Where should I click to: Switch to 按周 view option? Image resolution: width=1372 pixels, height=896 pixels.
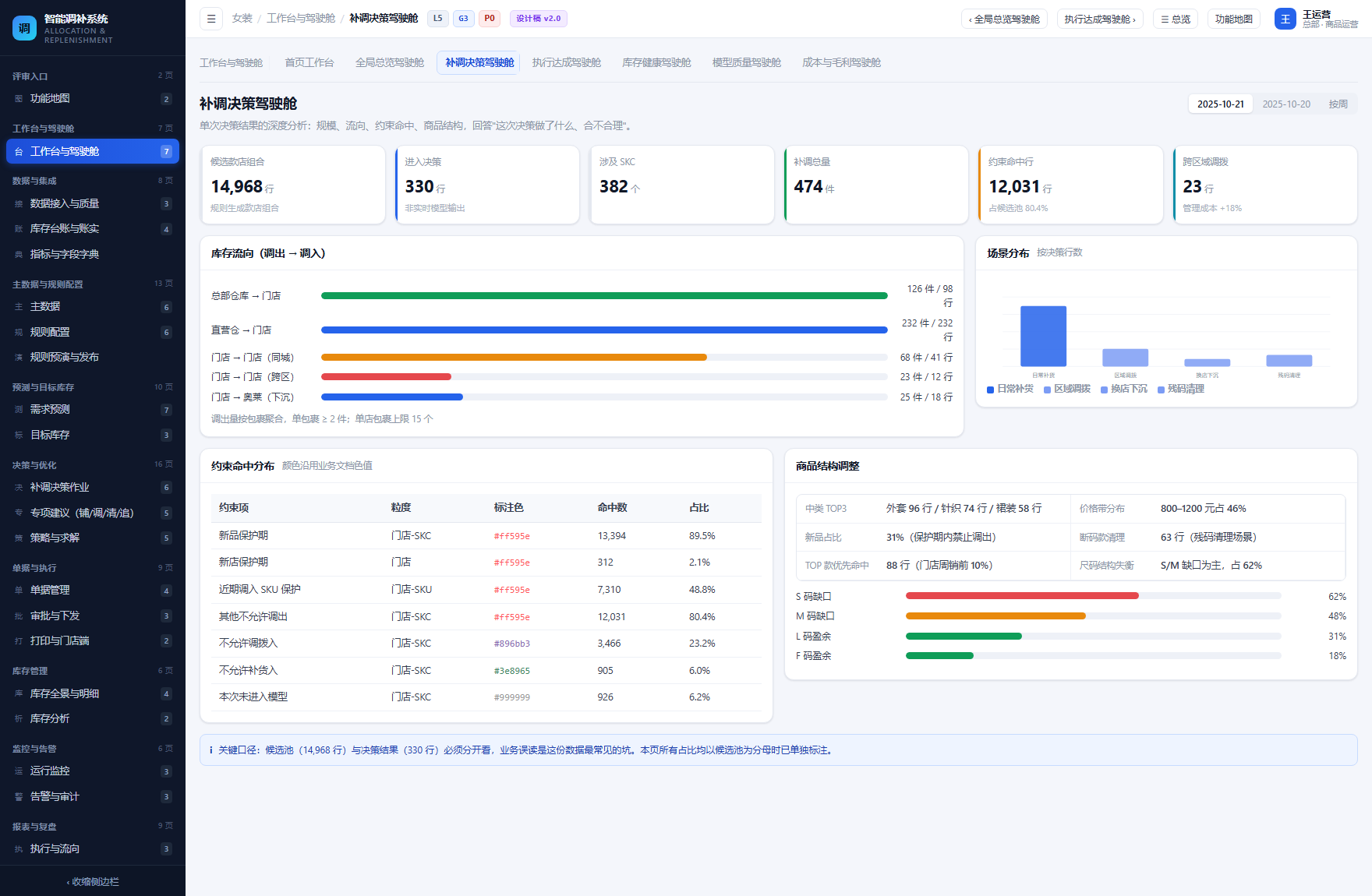1338,104
